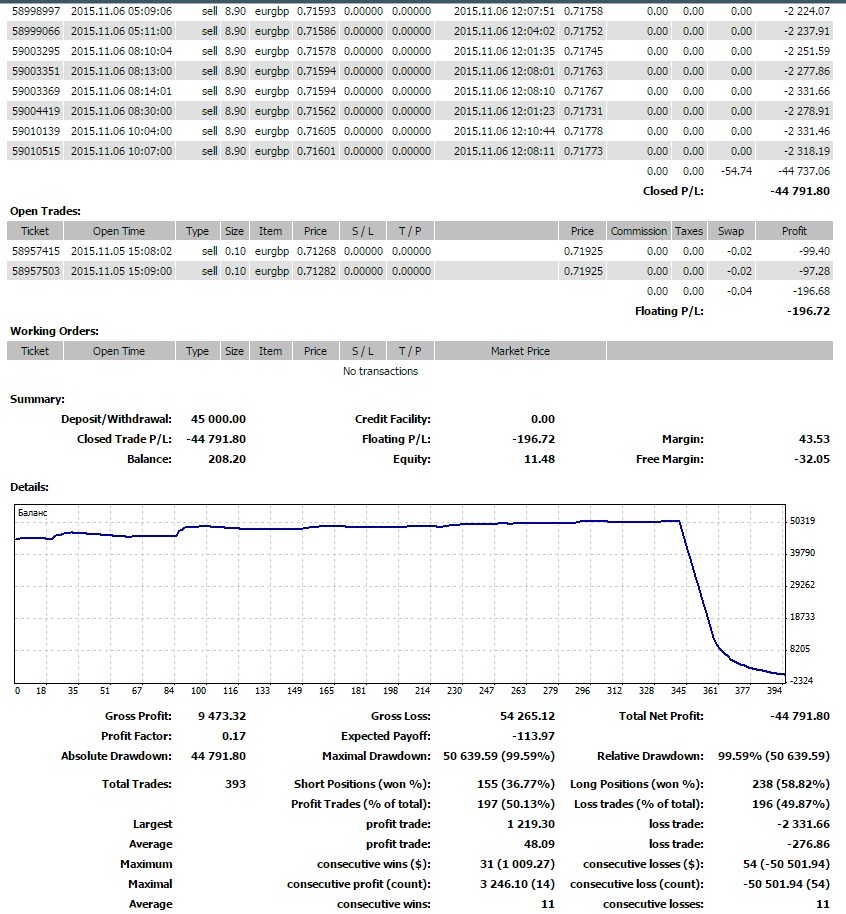This screenshot has height=914, width=846.
Task: Click Absolute Drawdown value 44 791.80
Action: click(x=218, y=756)
